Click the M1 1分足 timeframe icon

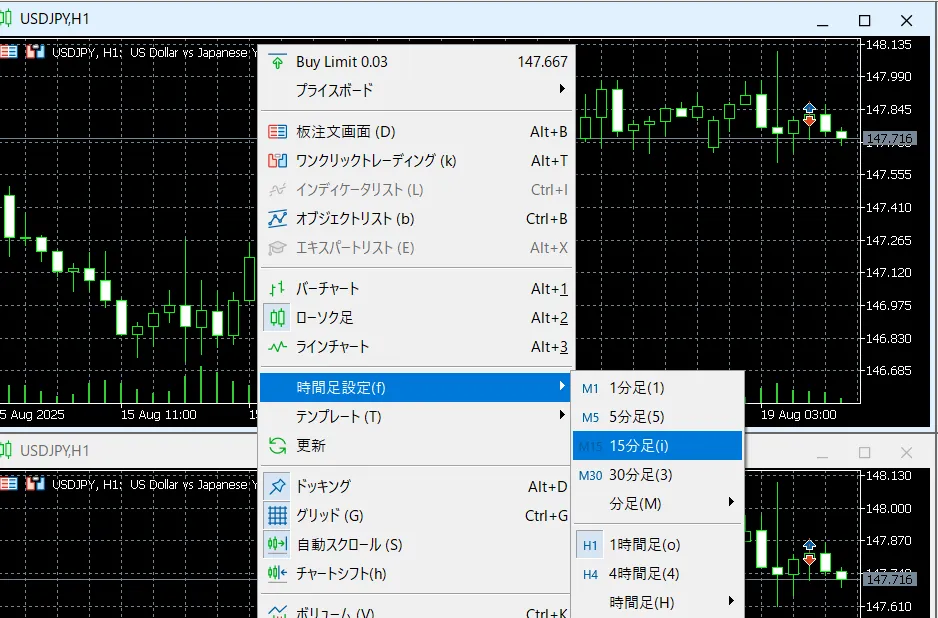tap(591, 388)
